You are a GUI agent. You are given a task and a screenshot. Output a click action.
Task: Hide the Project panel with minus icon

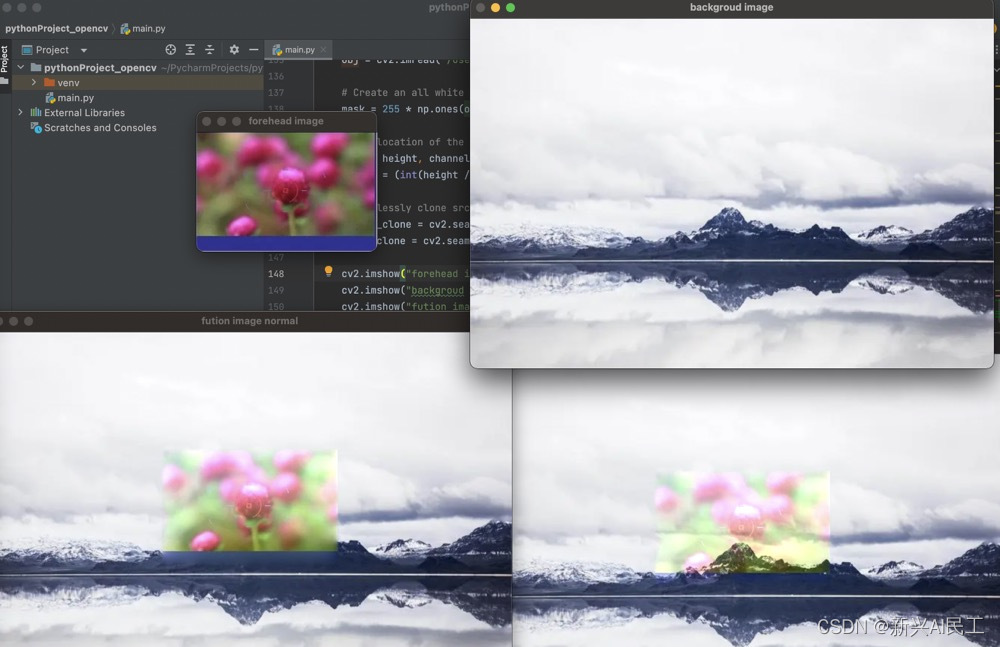254,50
